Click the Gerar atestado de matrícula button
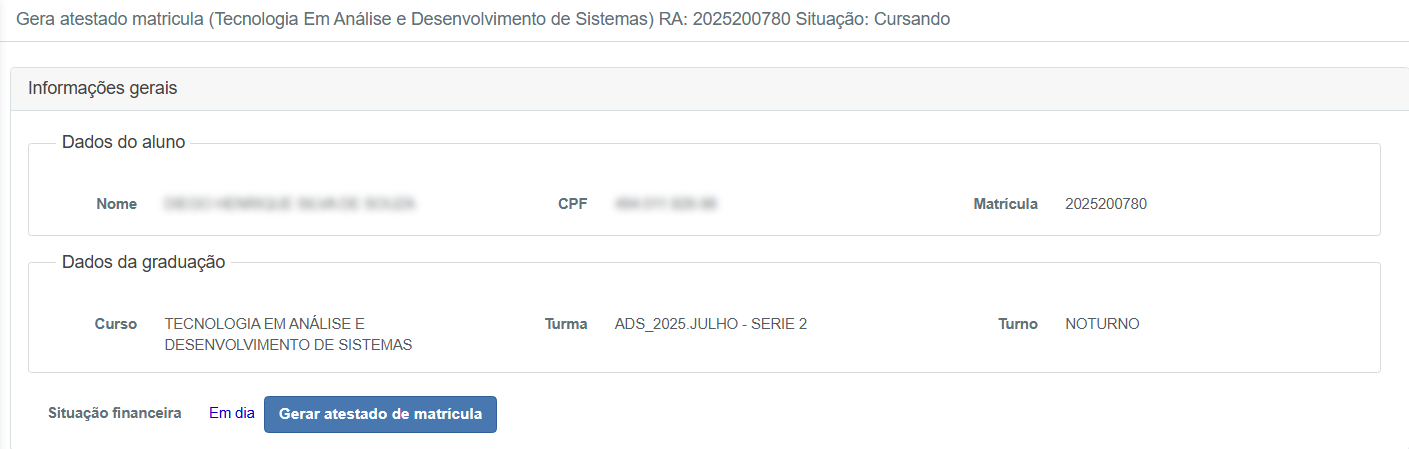 (x=380, y=414)
